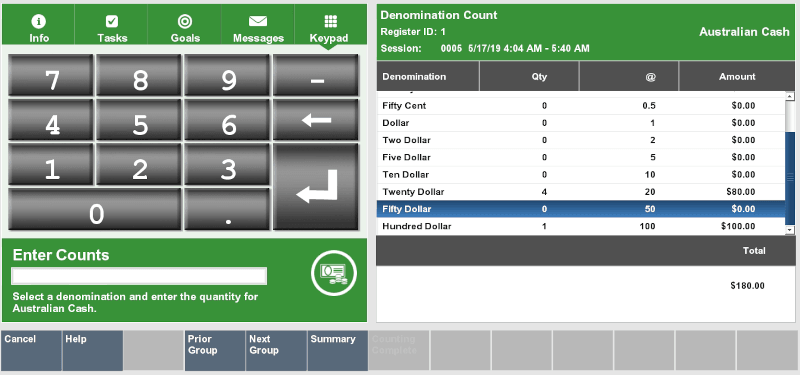Open the Info tab
Image resolution: width=800 pixels, height=375 pixels.
click(x=38, y=25)
